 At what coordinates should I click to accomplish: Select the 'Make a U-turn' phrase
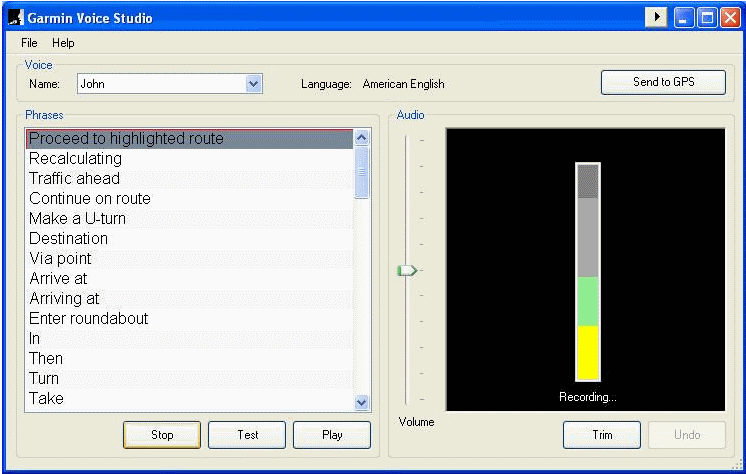(x=78, y=218)
